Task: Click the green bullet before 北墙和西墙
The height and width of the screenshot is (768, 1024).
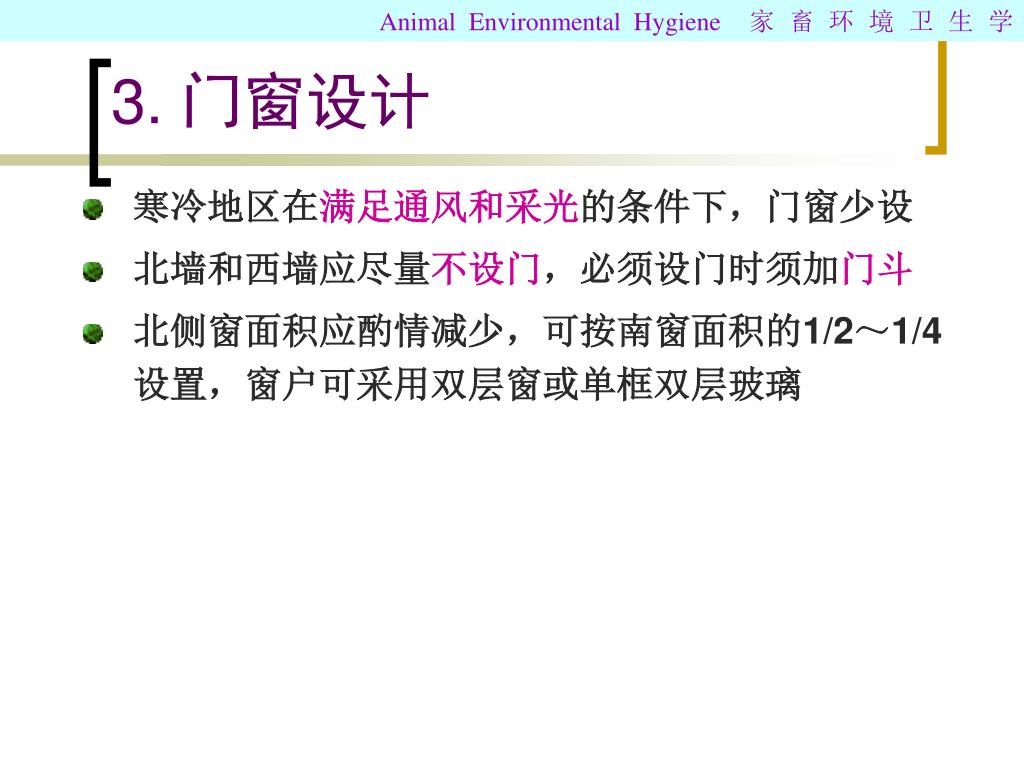Action: tap(93, 272)
